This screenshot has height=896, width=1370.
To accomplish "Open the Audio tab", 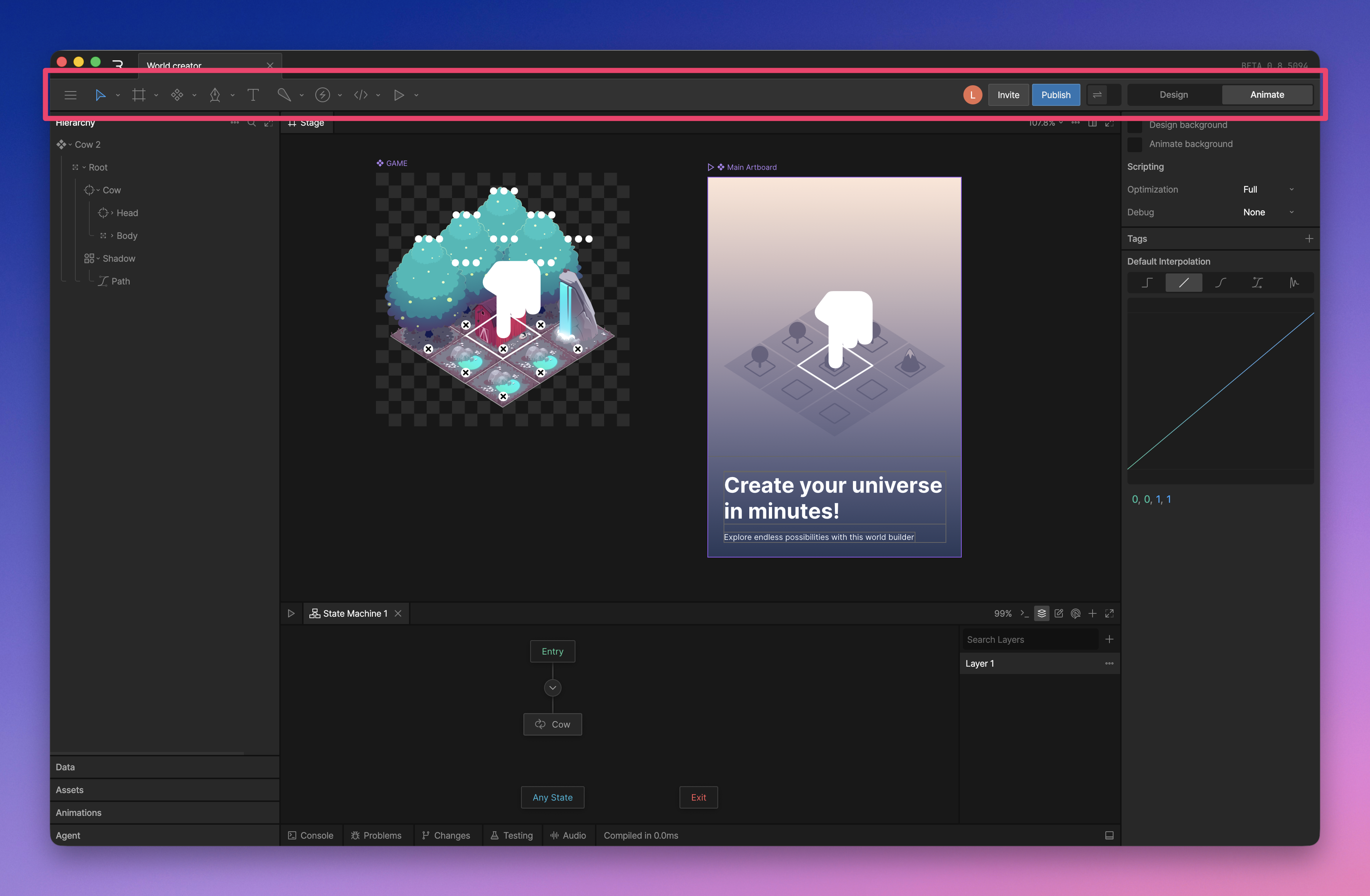I will (568, 835).
